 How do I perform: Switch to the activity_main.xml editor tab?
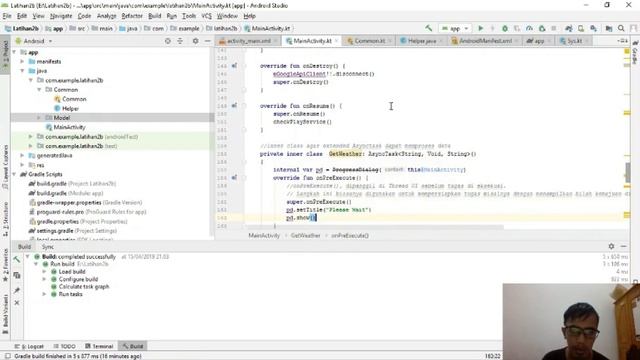coord(248,41)
